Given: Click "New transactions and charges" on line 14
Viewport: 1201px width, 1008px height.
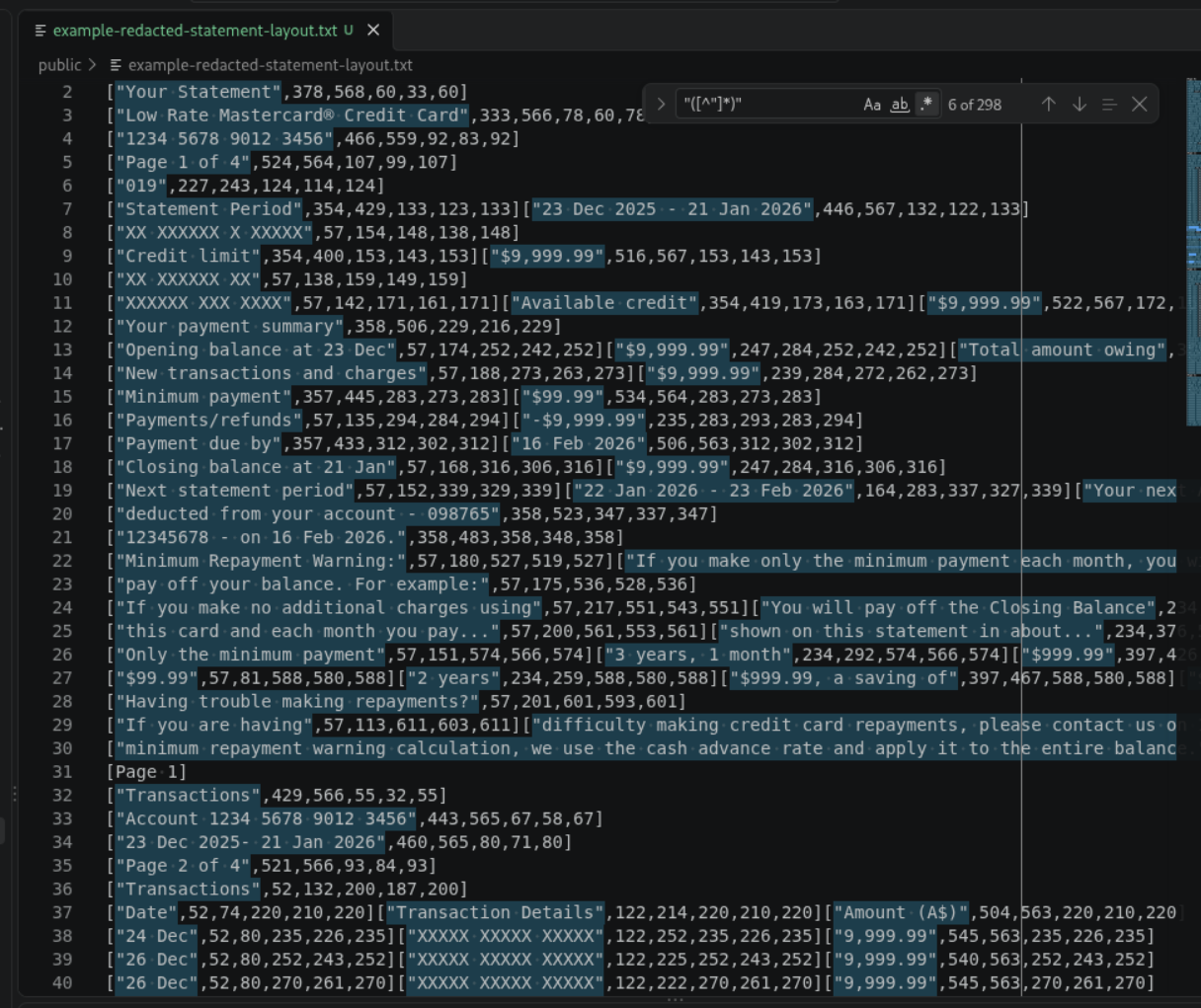Looking at the screenshot, I should (272, 373).
